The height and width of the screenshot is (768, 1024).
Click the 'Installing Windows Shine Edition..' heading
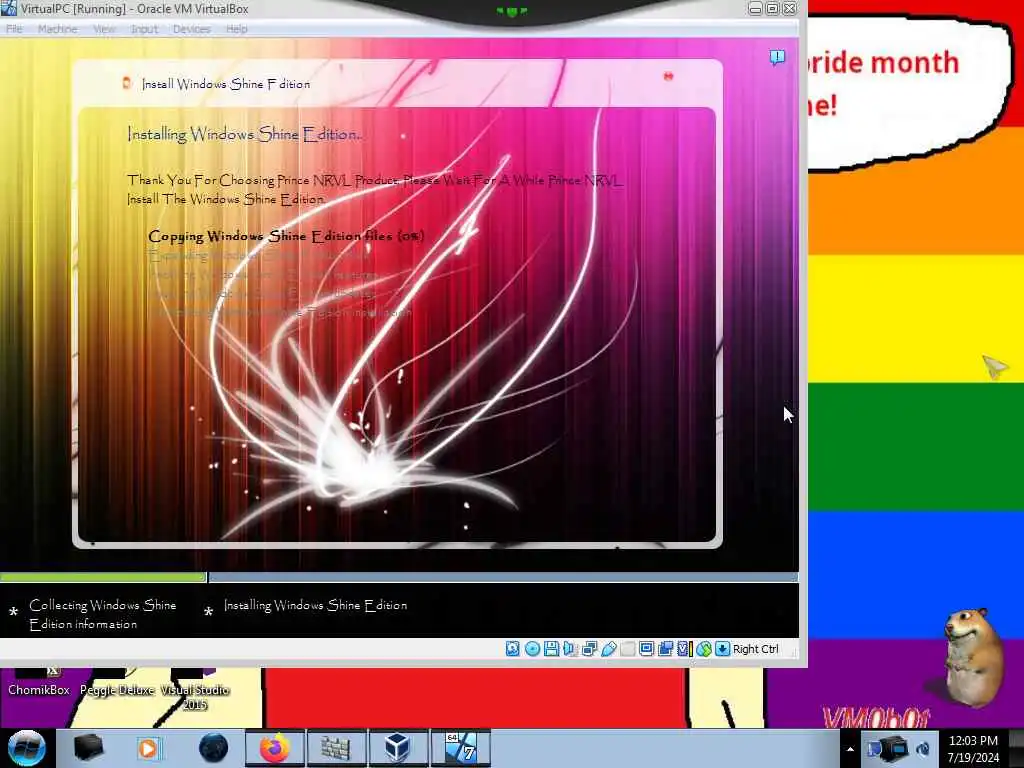(244, 135)
